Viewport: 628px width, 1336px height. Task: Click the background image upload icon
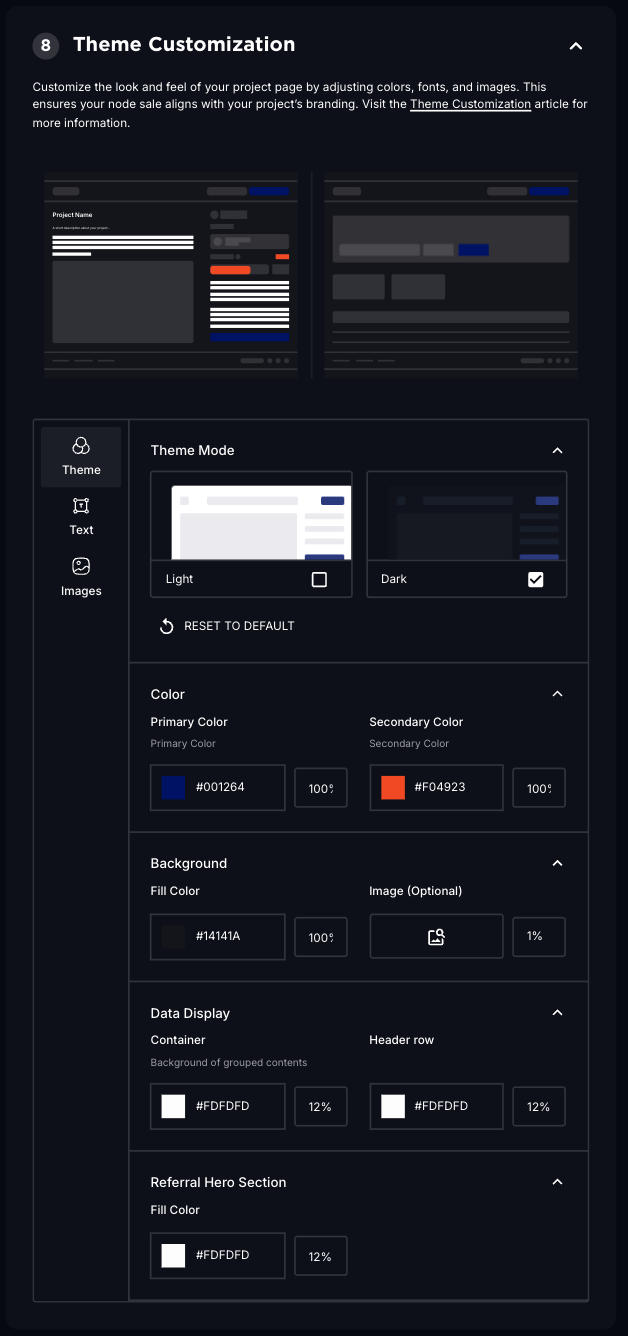click(436, 937)
